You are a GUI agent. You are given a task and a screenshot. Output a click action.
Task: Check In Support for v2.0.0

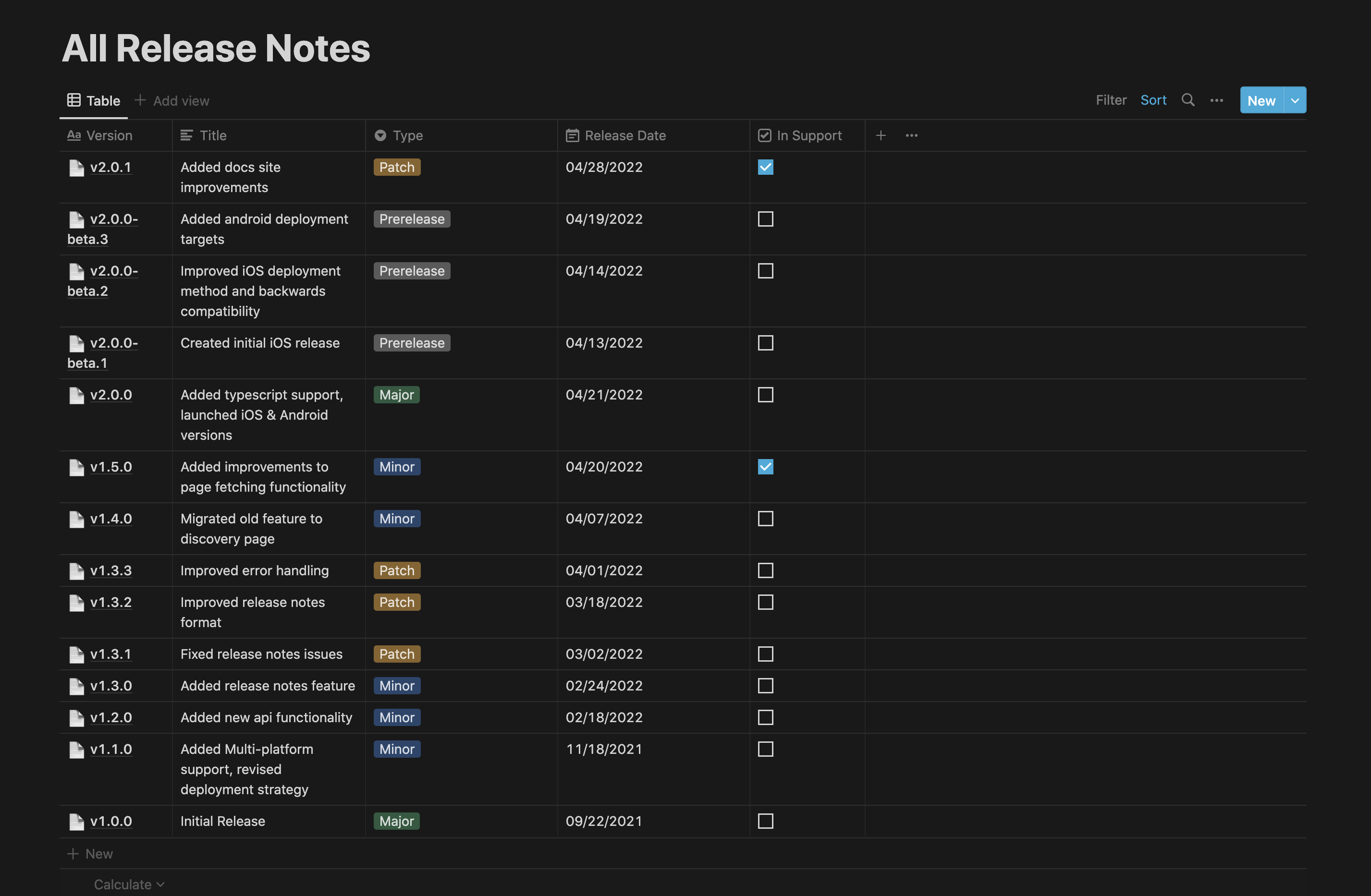click(x=765, y=395)
